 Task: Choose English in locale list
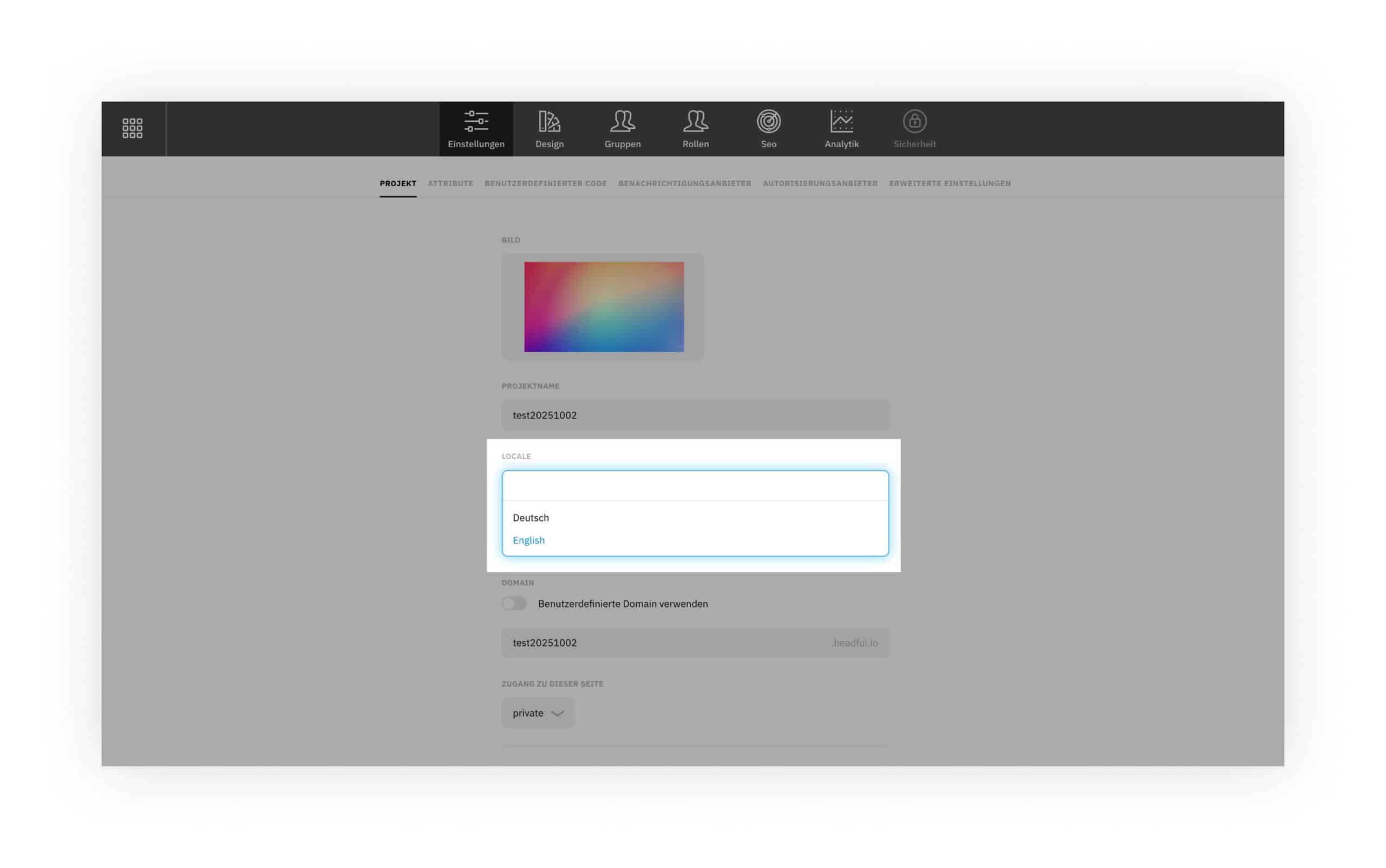click(x=528, y=540)
